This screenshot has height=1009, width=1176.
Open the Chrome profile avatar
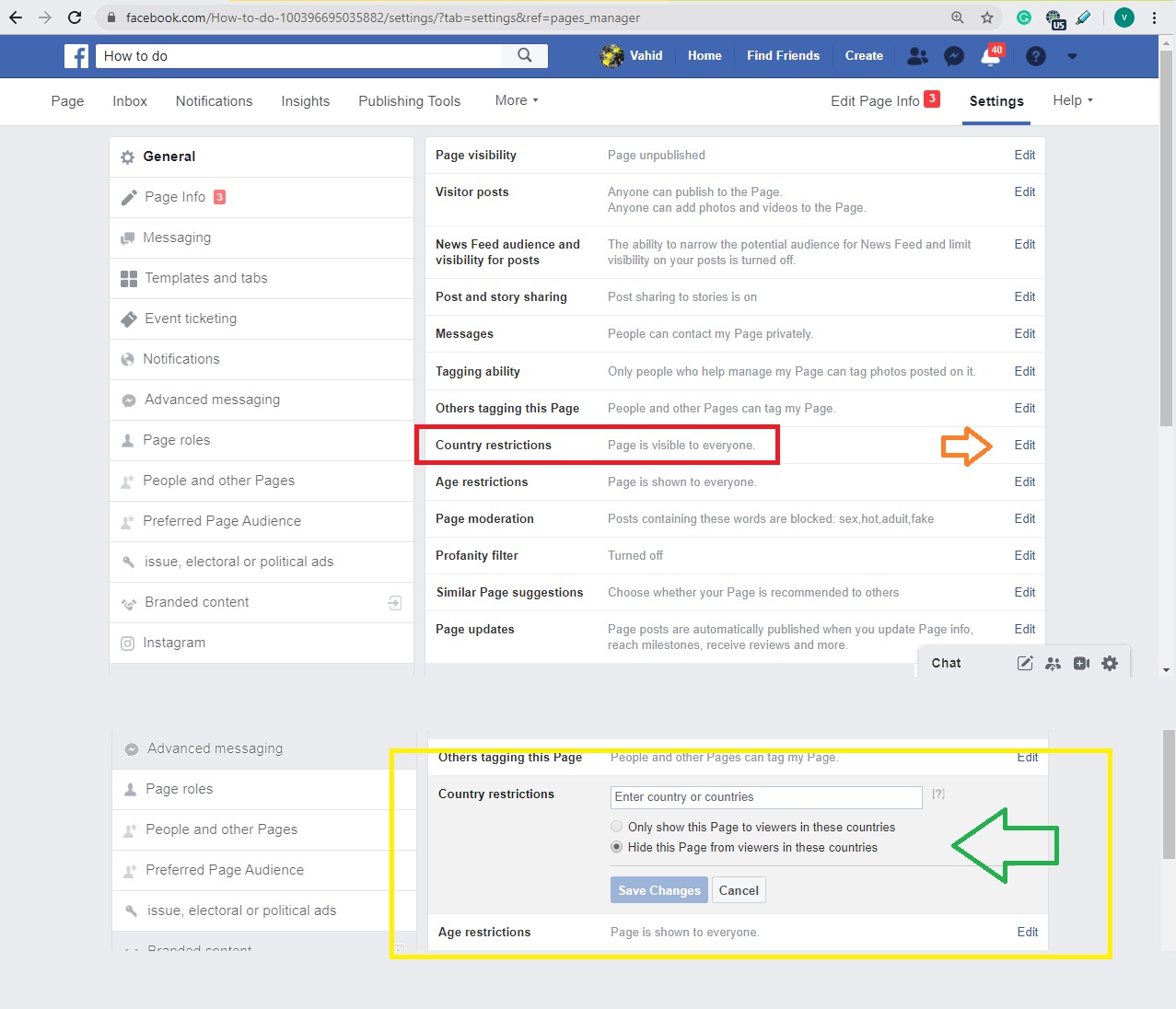[1124, 17]
